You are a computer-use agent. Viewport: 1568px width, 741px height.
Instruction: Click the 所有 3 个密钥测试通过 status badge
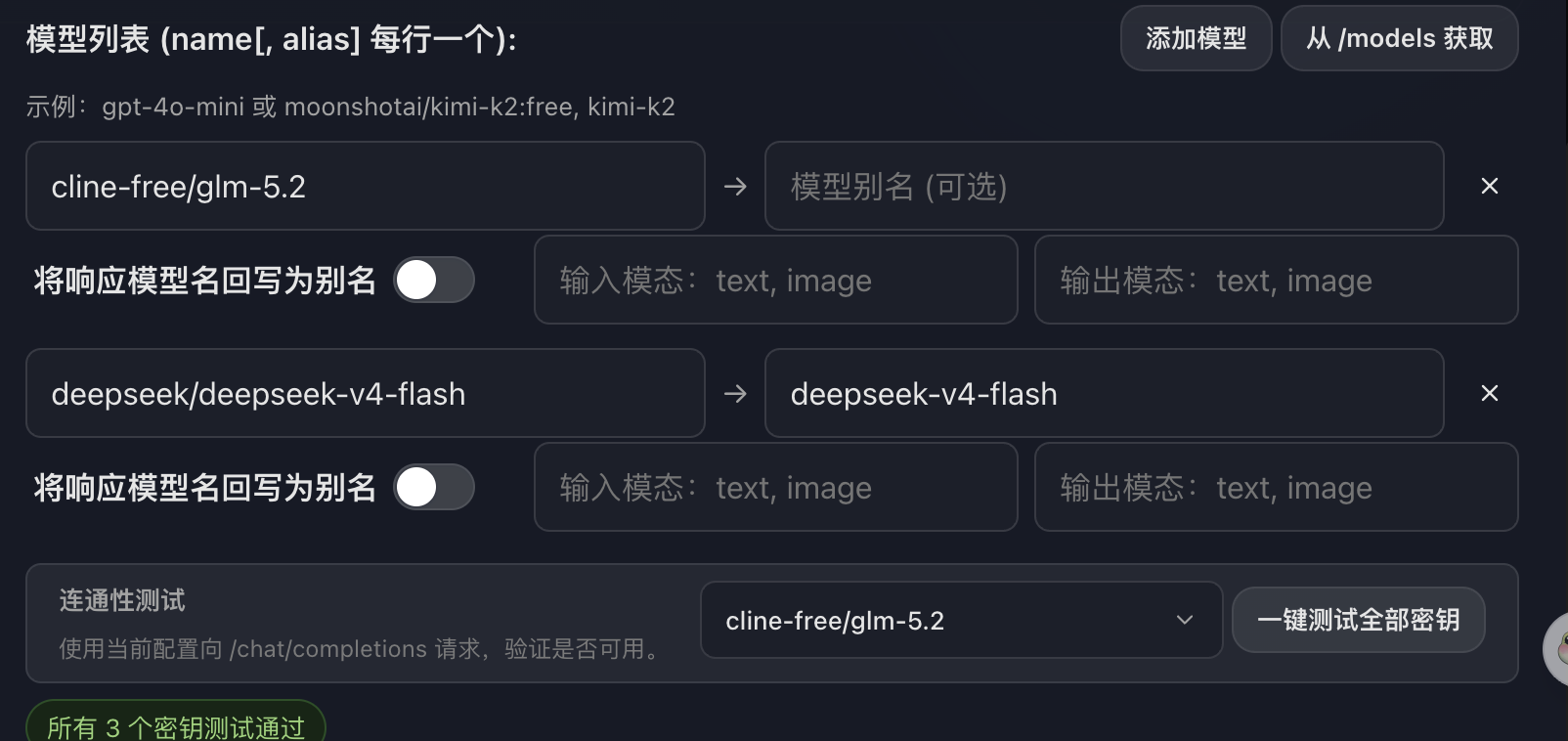tap(176, 723)
